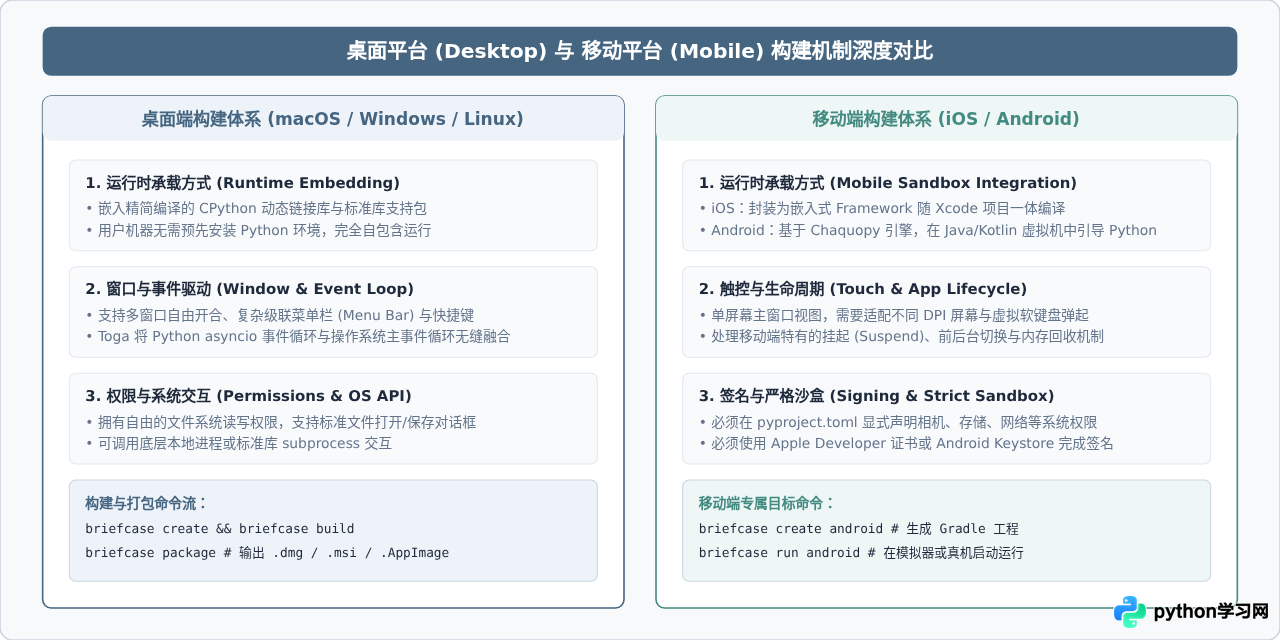Click the 移动端专属目标命令 label

point(767,503)
